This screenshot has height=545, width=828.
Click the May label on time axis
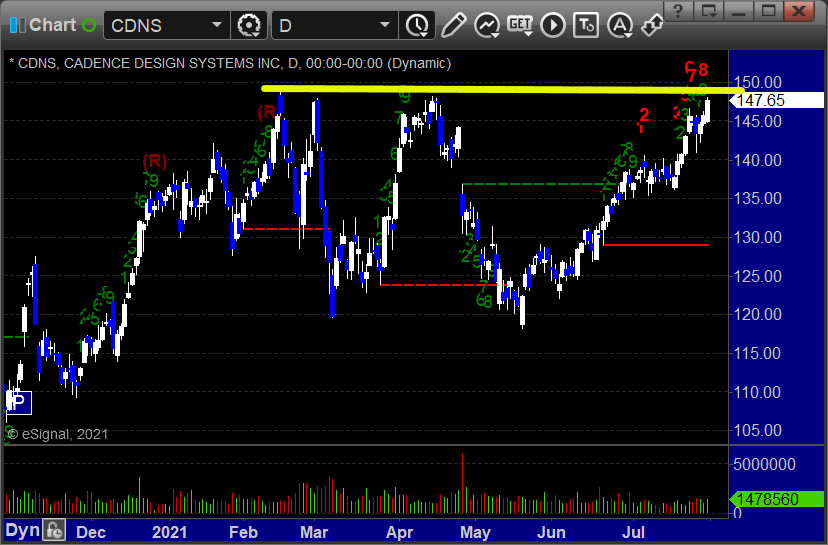[x=475, y=532]
